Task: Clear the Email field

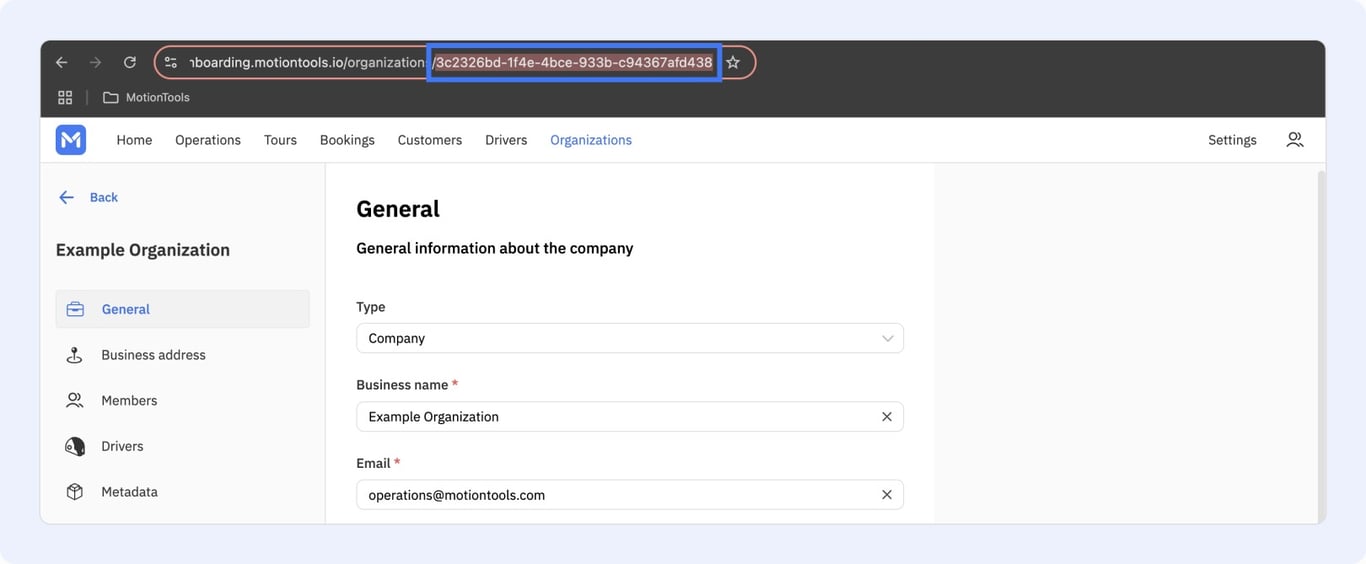Action: 886,495
